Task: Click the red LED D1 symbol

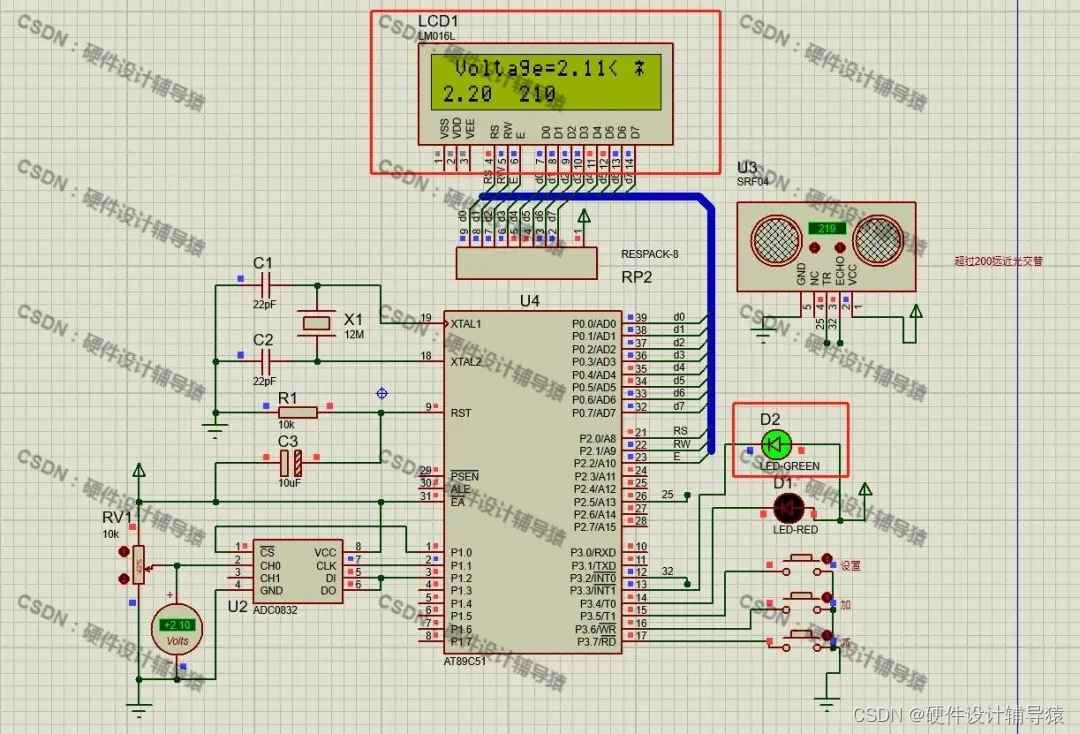Action: point(788,510)
